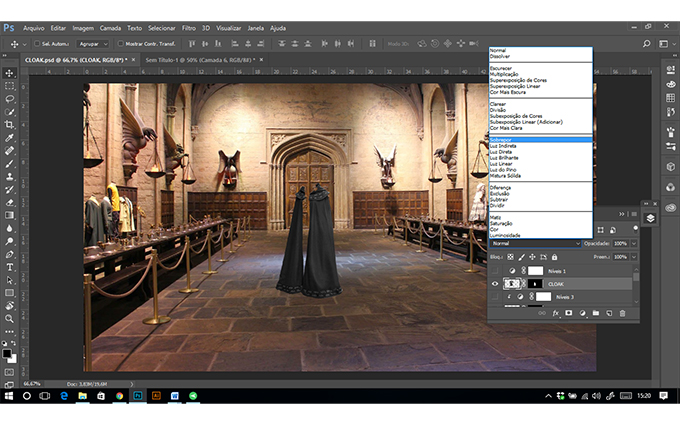Choose Luz Indireta blend mode

(503, 146)
